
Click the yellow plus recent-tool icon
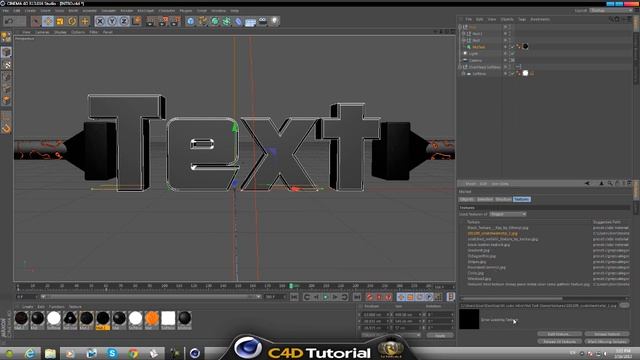click(84, 21)
